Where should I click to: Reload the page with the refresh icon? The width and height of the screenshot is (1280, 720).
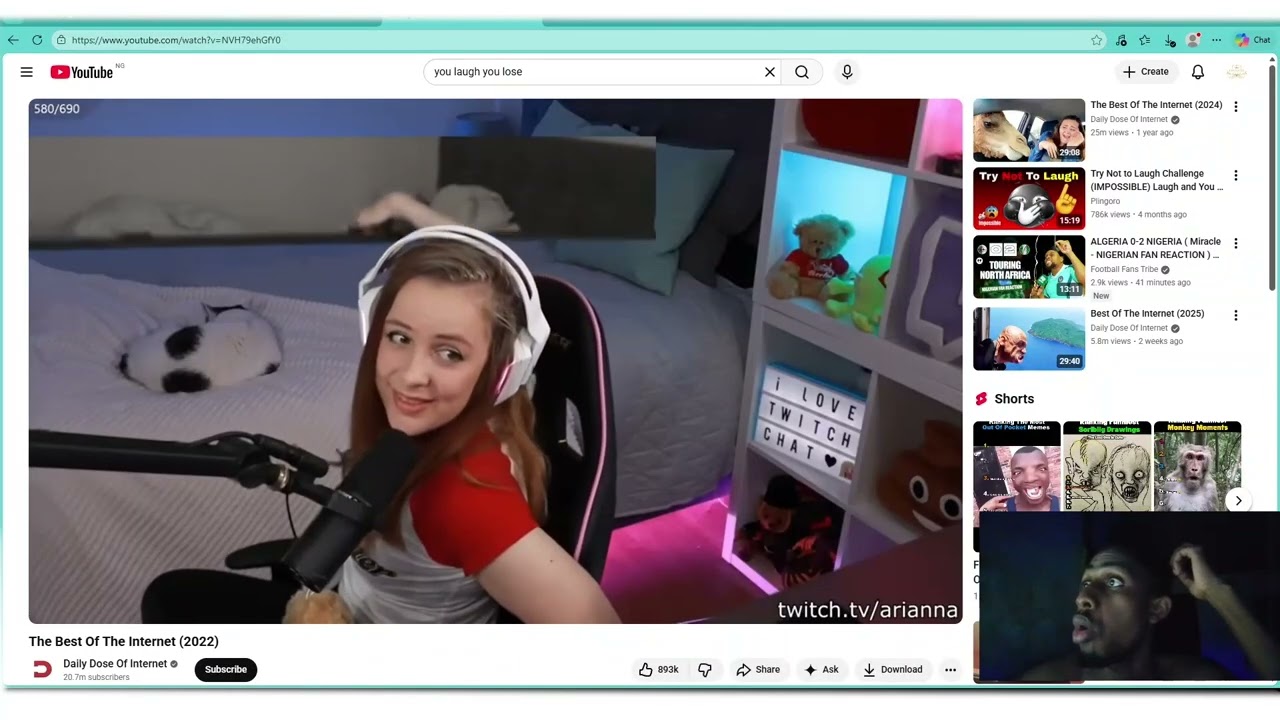(x=37, y=40)
